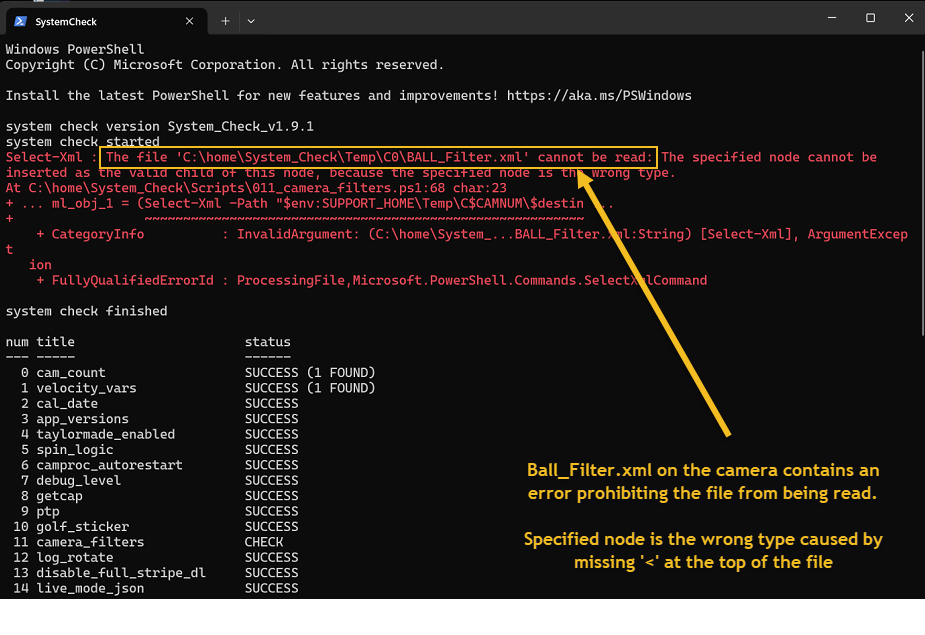Click the PowerShell icon on SystemCheck tab

20,21
